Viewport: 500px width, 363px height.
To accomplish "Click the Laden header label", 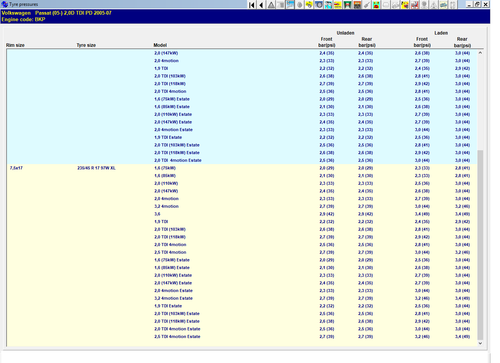I will (x=441, y=33).
